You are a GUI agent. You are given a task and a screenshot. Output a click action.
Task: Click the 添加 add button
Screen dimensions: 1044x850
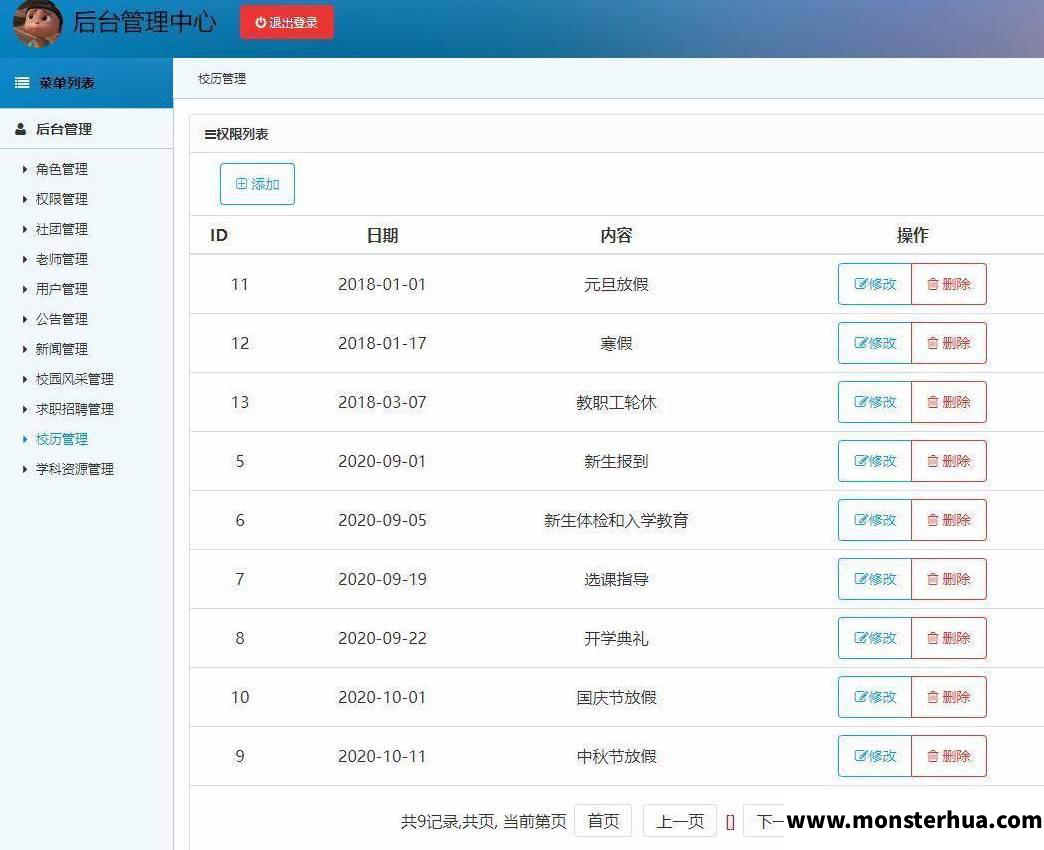pyautogui.click(x=257, y=184)
